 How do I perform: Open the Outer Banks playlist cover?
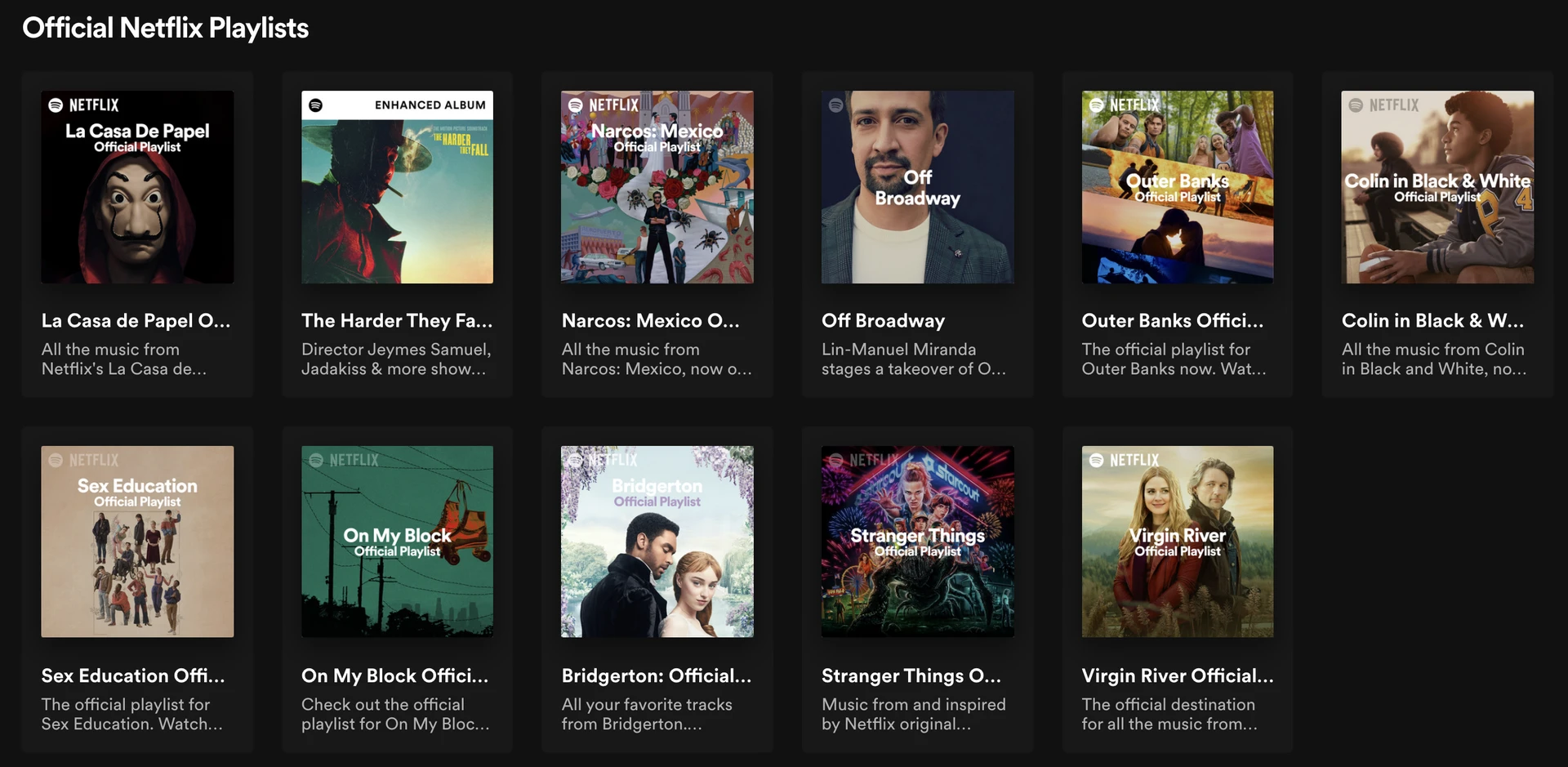[1178, 187]
